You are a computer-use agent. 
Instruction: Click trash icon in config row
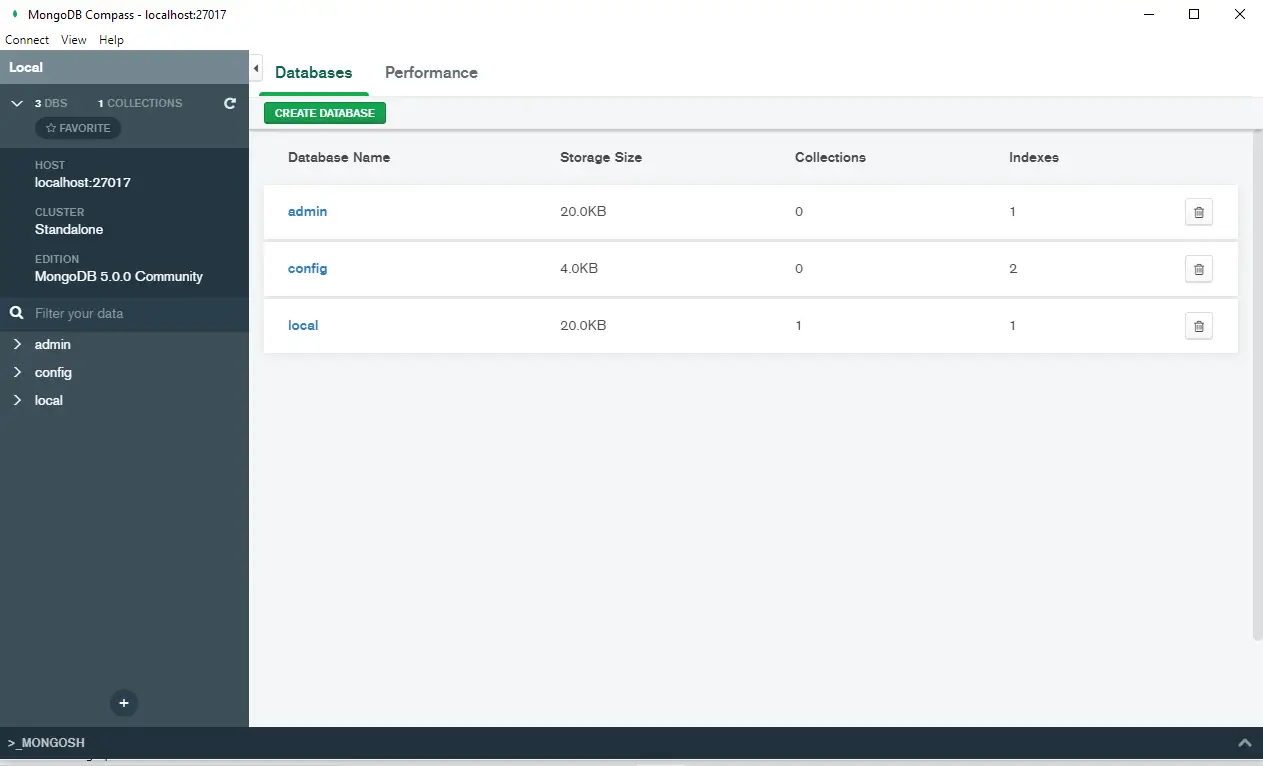[x=1199, y=269]
